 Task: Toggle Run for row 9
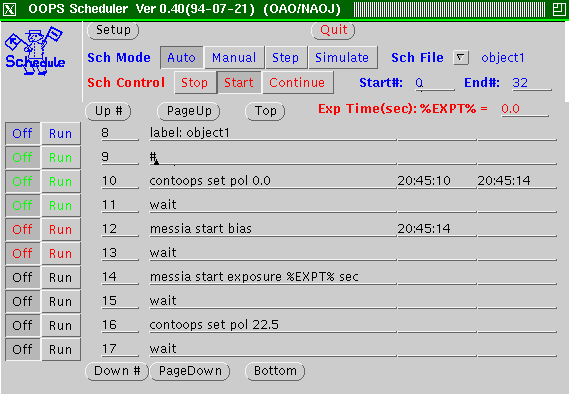(x=61, y=157)
